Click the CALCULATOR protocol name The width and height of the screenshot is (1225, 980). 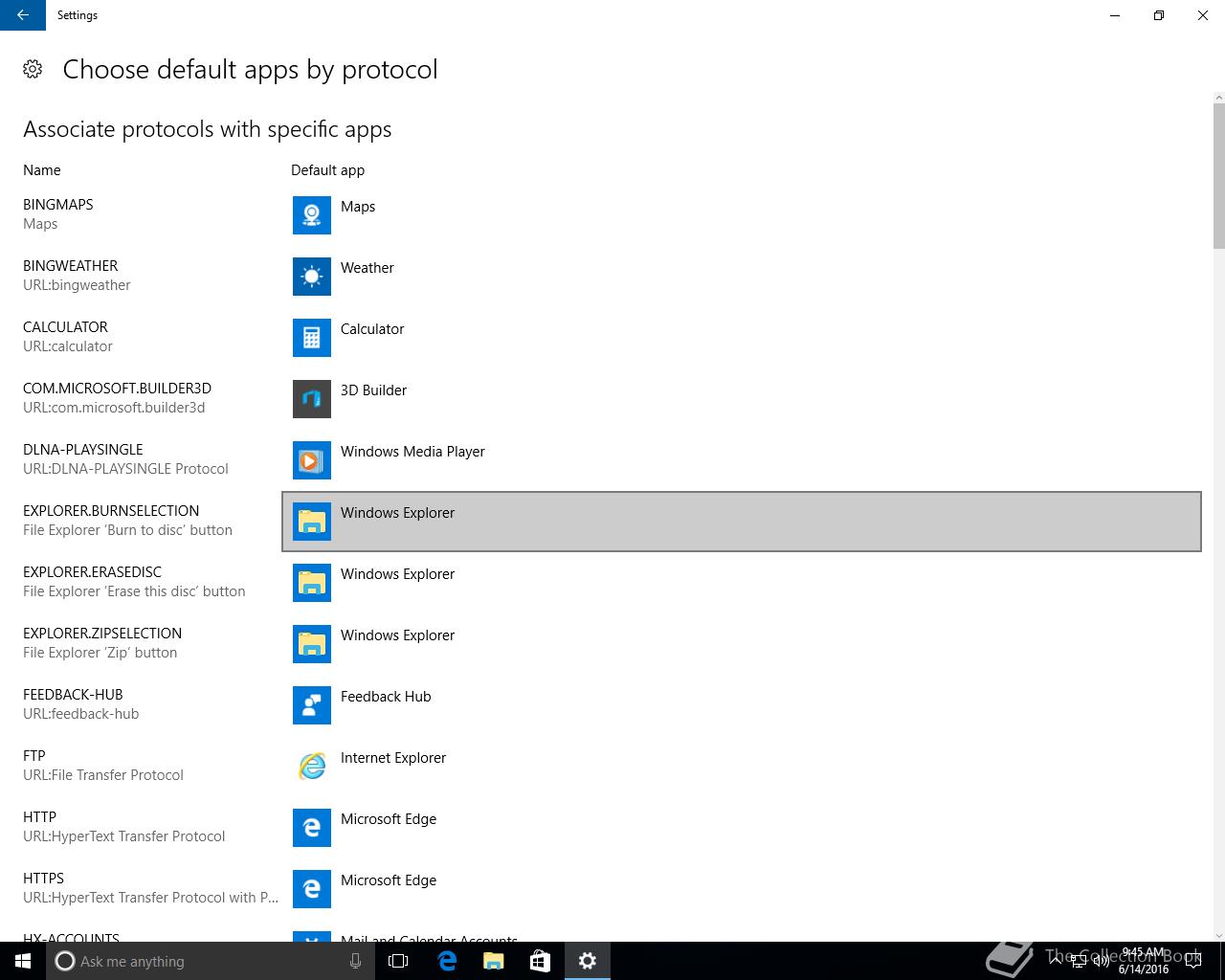pos(65,327)
